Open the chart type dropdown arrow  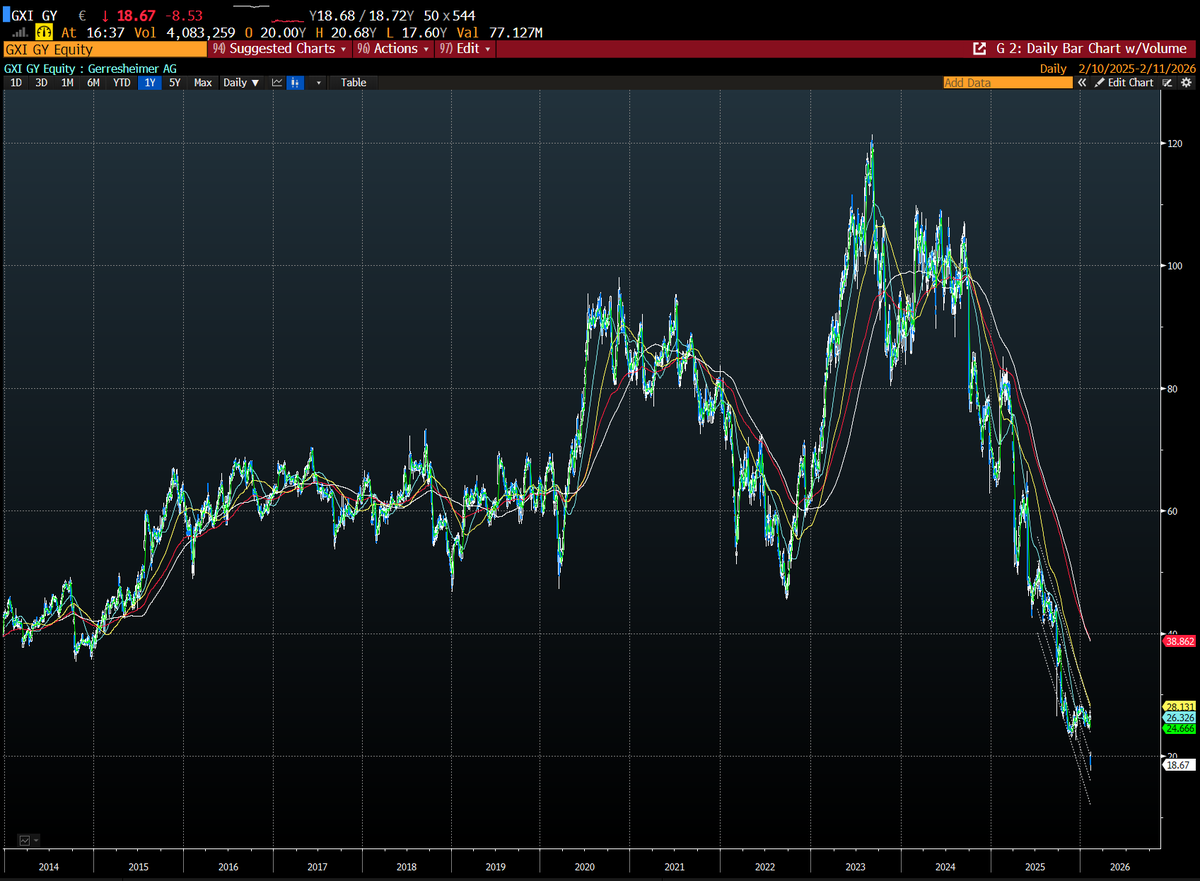coord(319,83)
